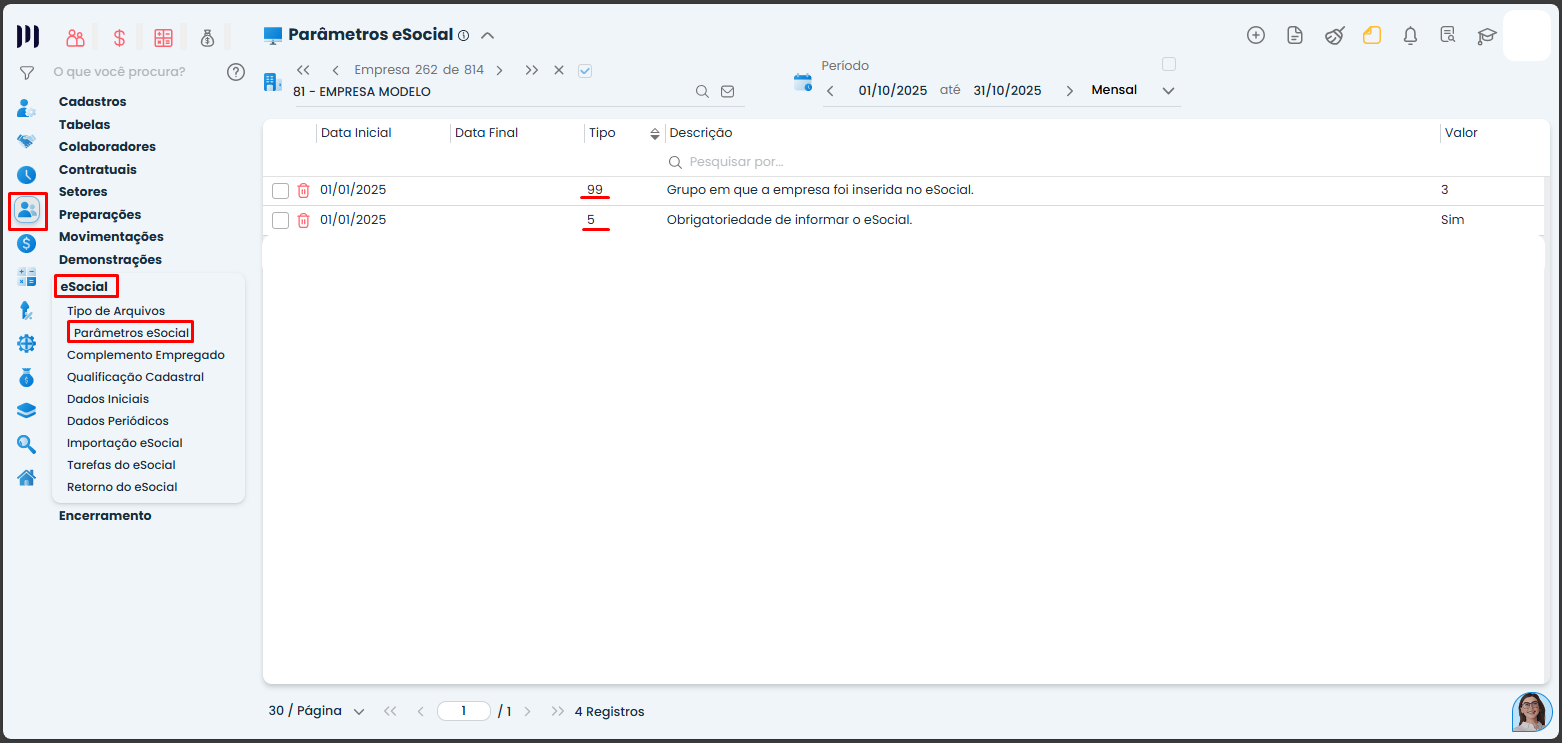The image size is (1562, 743).
Task: Open the red calculator shortcut at top
Action: (163, 38)
